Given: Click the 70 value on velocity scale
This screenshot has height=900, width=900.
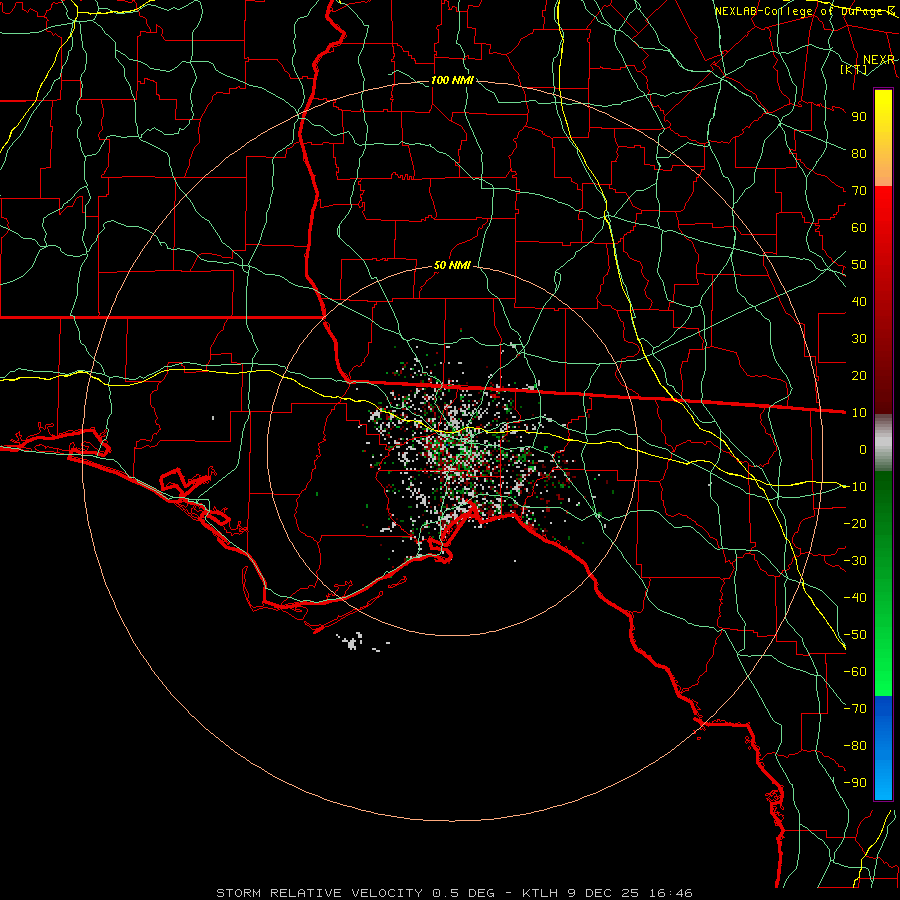Looking at the screenshot, I should click(859, 191).
